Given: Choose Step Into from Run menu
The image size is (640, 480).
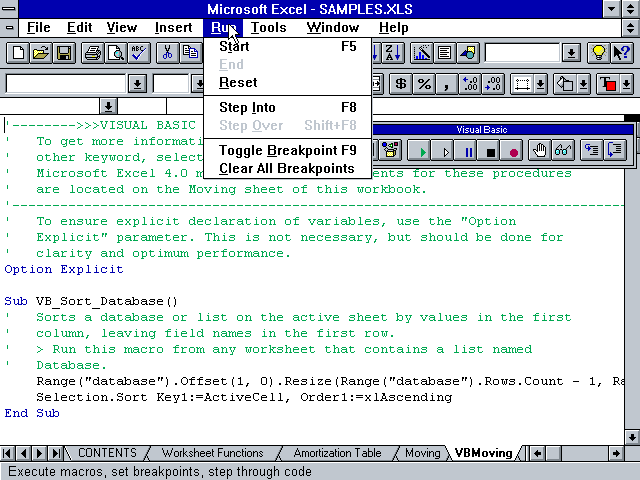Looking at the screenshot, I should pos(247,107).
